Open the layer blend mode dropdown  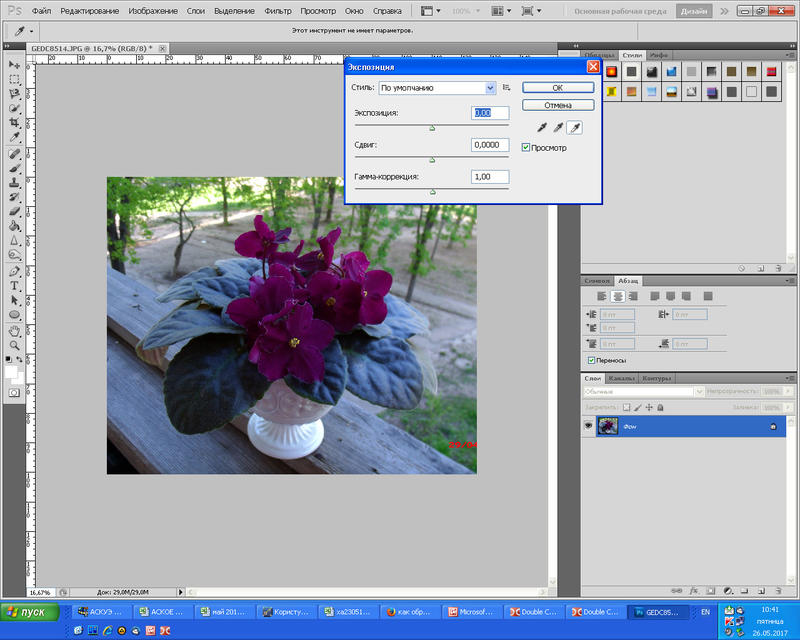[642, 392]
